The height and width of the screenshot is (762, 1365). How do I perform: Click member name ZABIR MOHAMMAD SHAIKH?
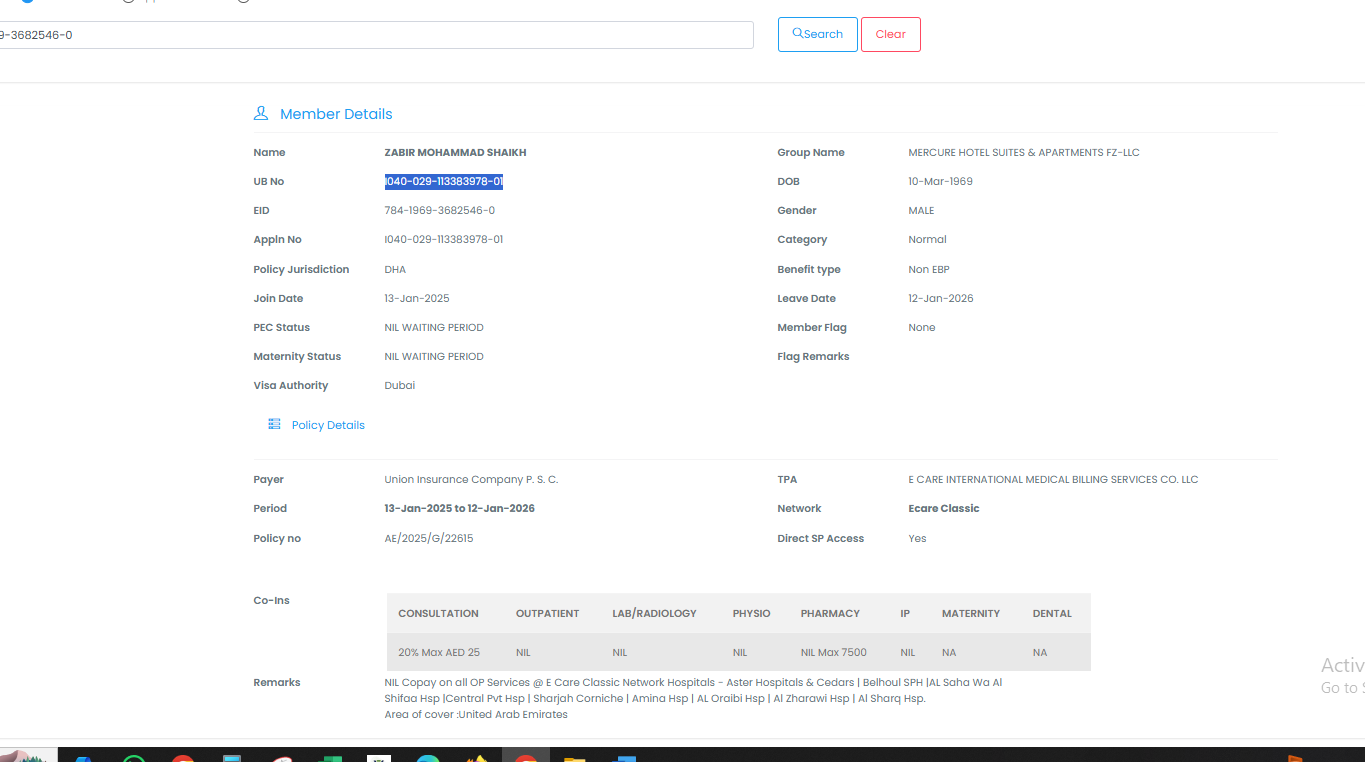(455, 153)
